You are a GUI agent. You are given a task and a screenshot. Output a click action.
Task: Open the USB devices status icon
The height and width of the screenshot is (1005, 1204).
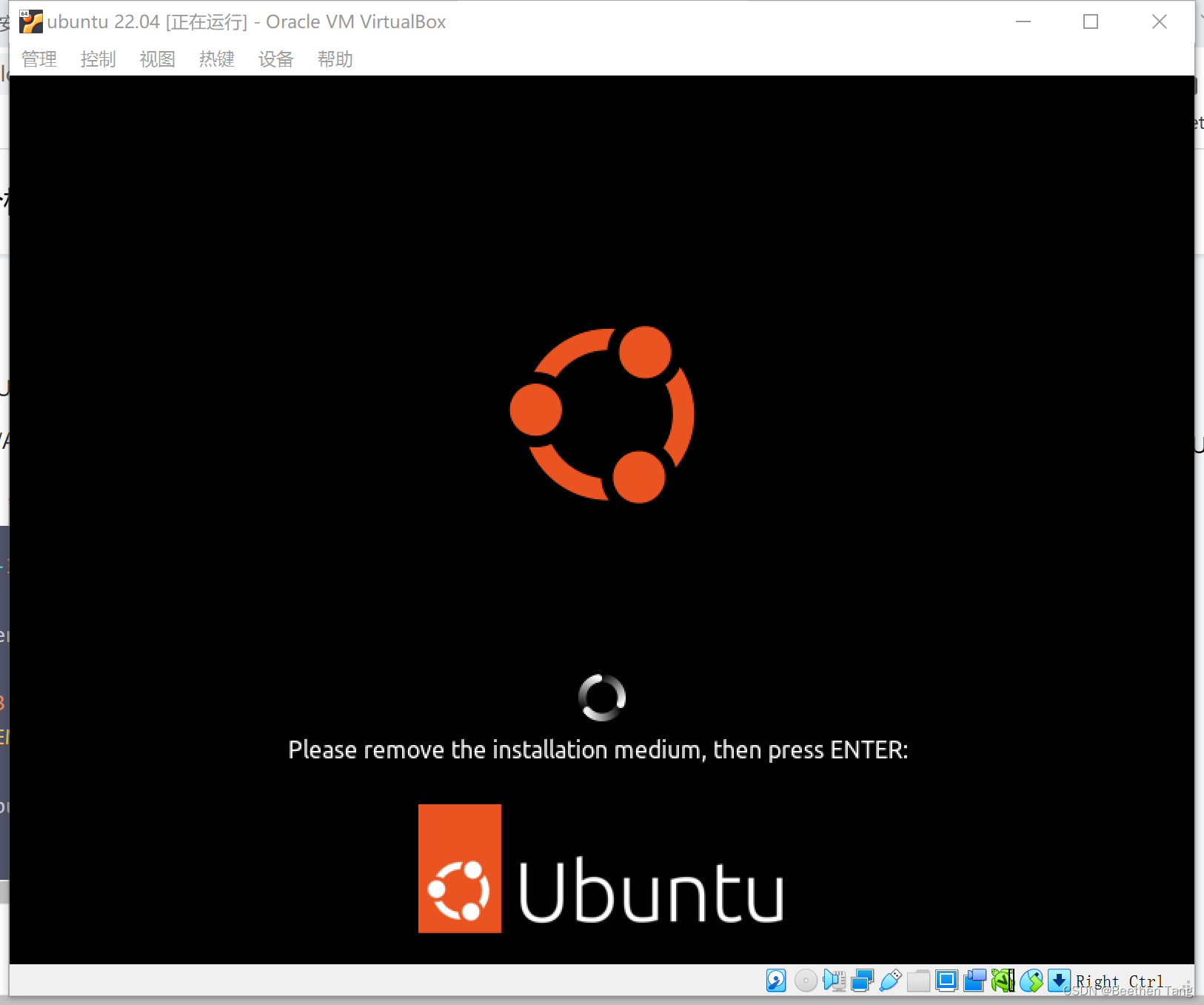click(x=890, y=981)
